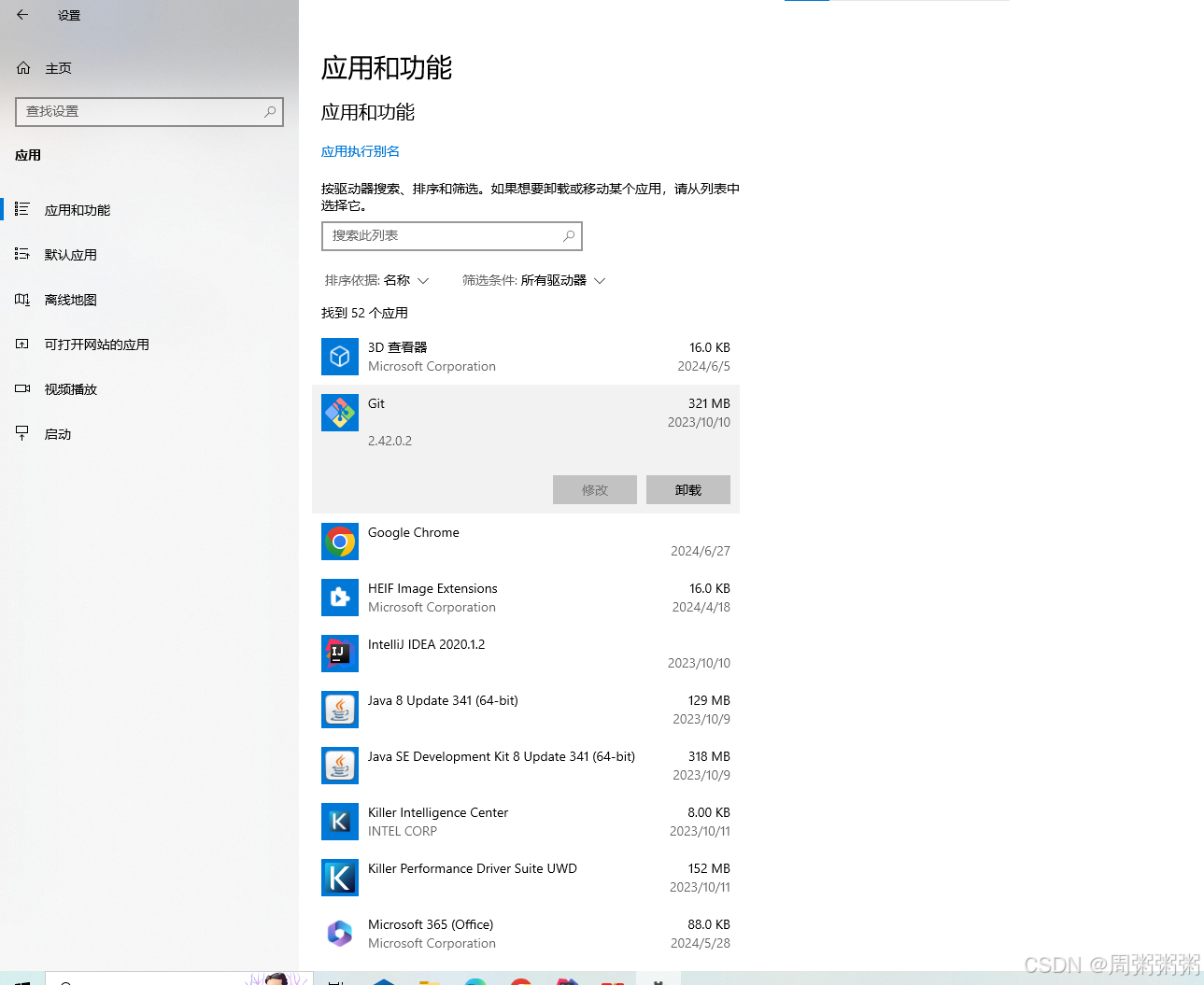Click the Git app icon
This screenshot has height=985, width=1204.
pyautogui.click(x=340, y=413)
